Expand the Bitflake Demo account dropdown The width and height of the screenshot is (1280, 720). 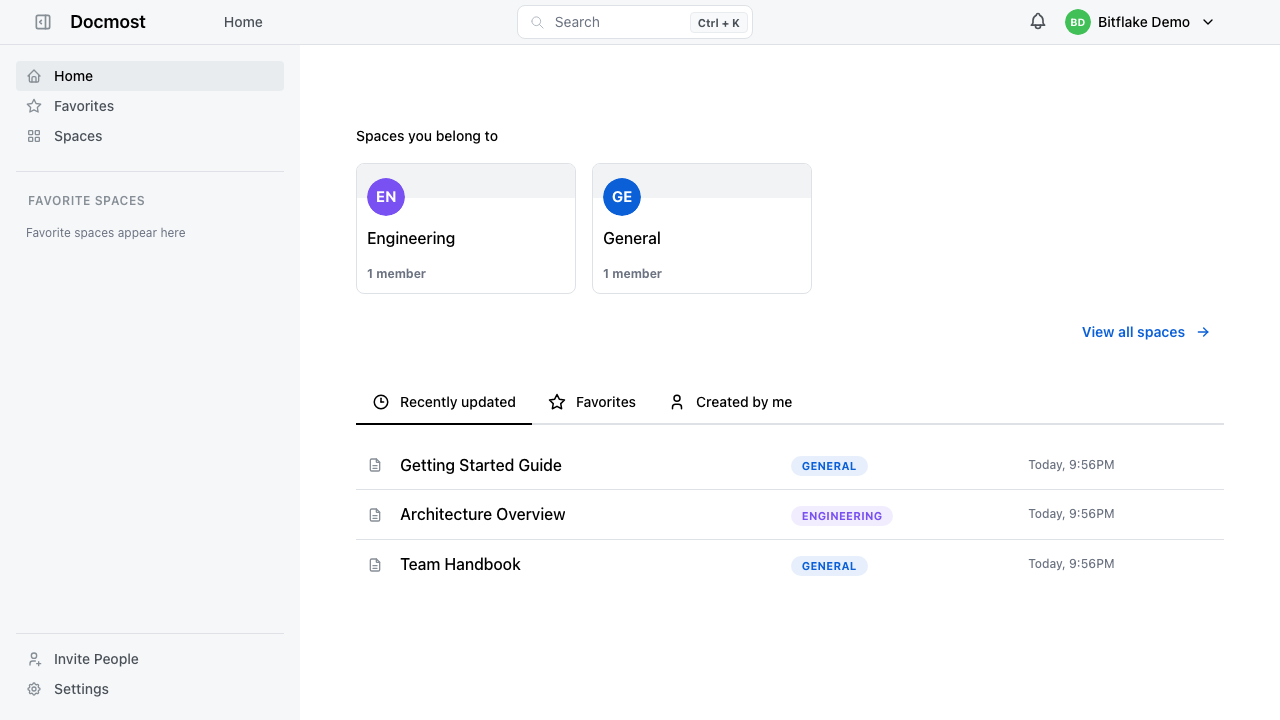(1208, 22)
